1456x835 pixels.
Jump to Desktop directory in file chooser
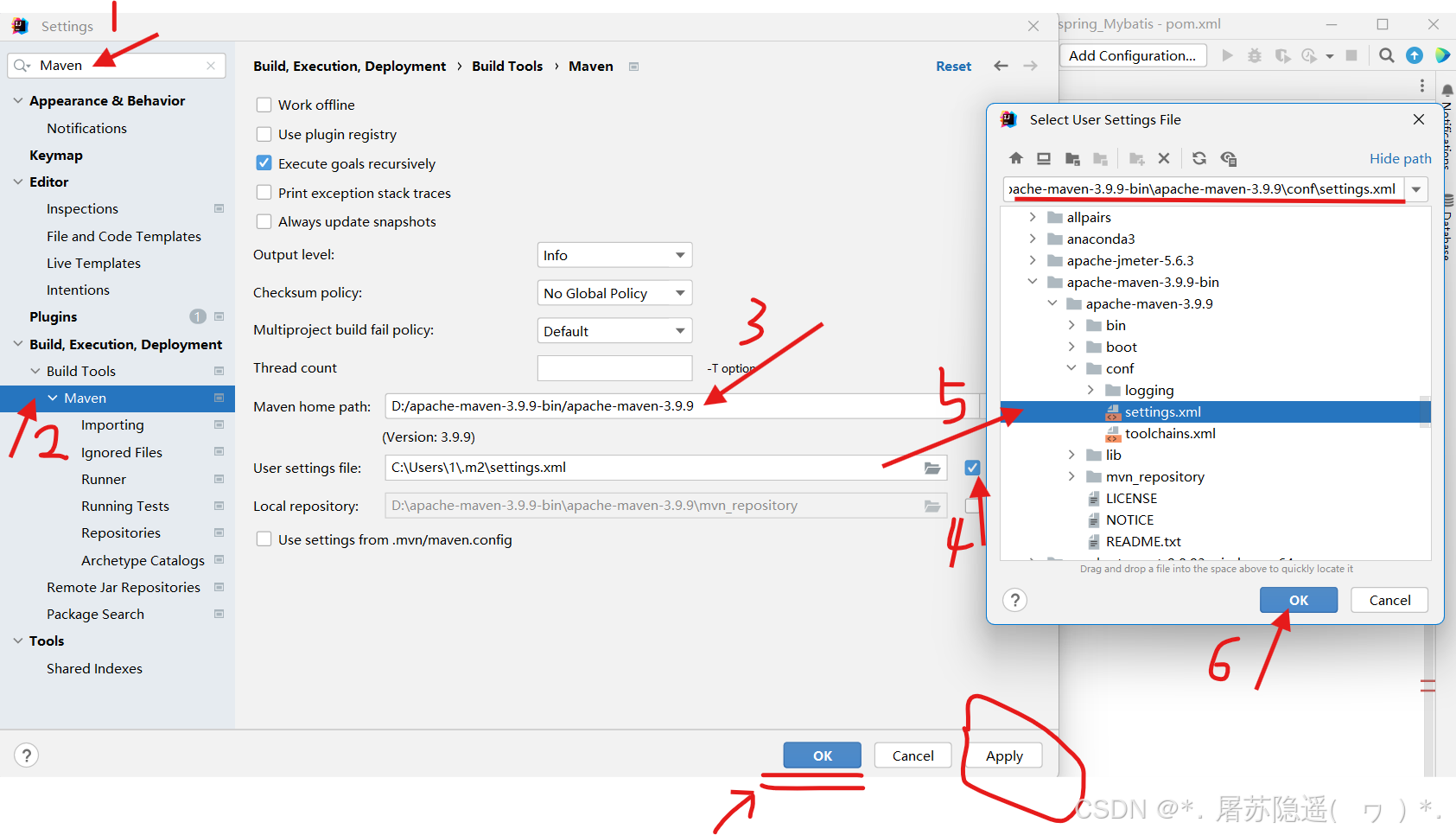point(1044,158)
